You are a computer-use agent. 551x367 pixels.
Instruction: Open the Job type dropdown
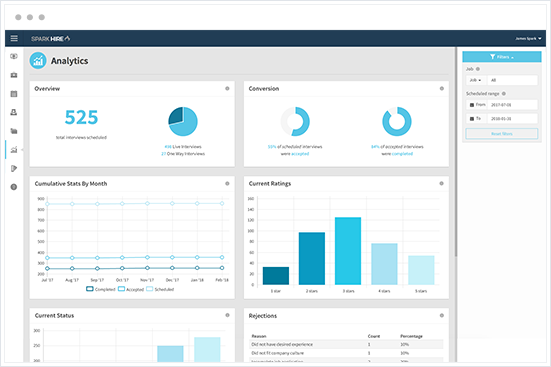click(476, 80)
